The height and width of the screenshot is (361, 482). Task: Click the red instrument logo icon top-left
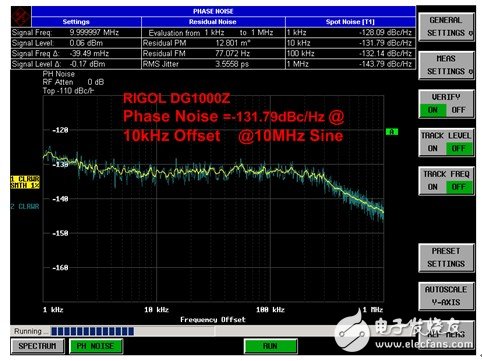(21, 17)
